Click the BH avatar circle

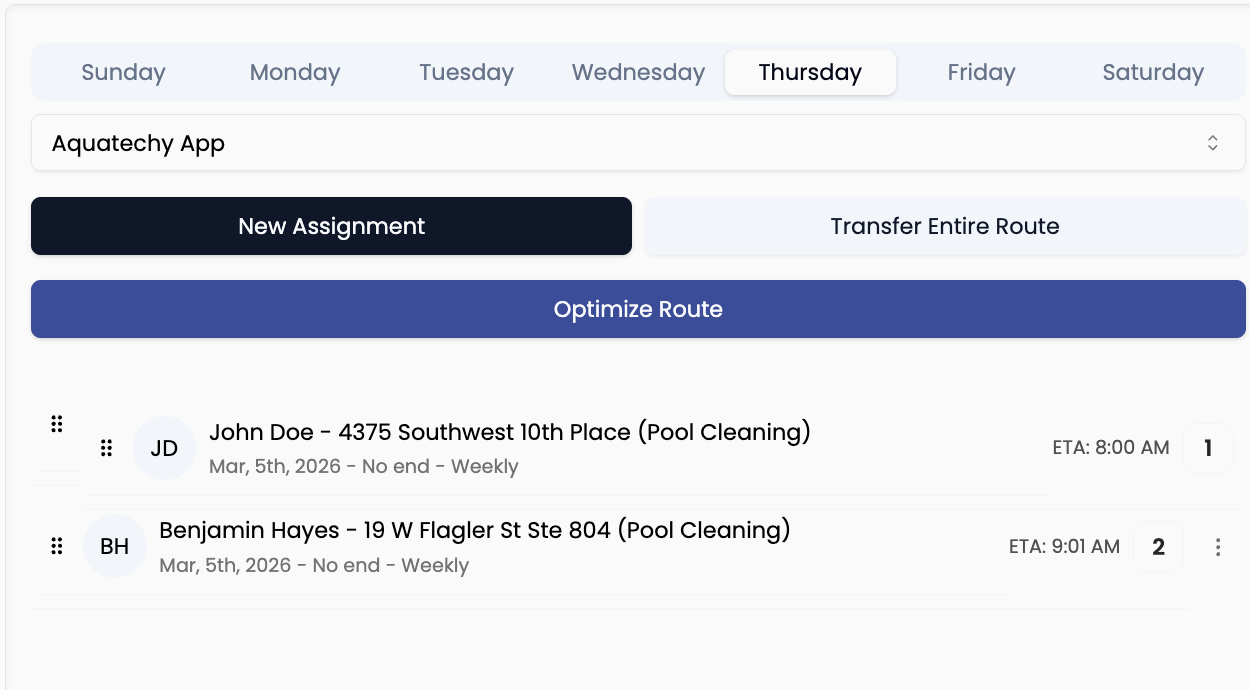pos(115,546)
